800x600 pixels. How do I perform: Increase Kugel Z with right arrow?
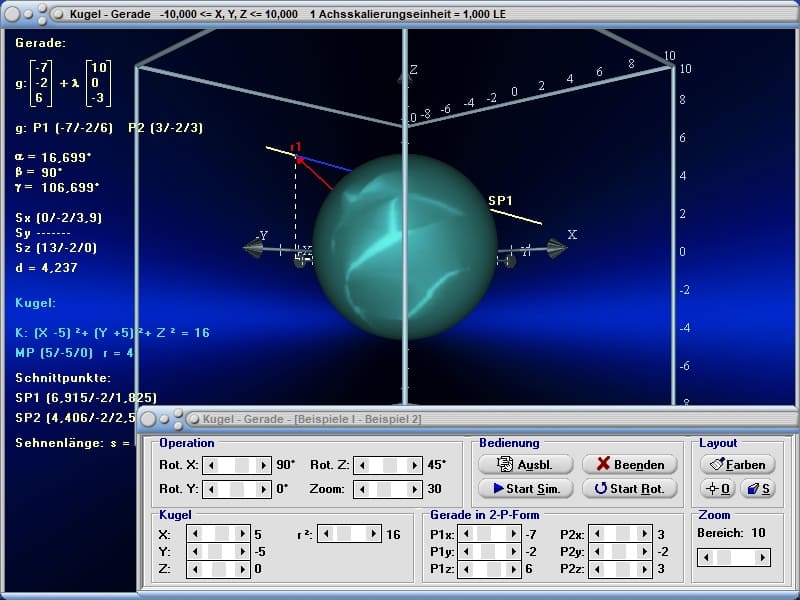tap(242, 568)
